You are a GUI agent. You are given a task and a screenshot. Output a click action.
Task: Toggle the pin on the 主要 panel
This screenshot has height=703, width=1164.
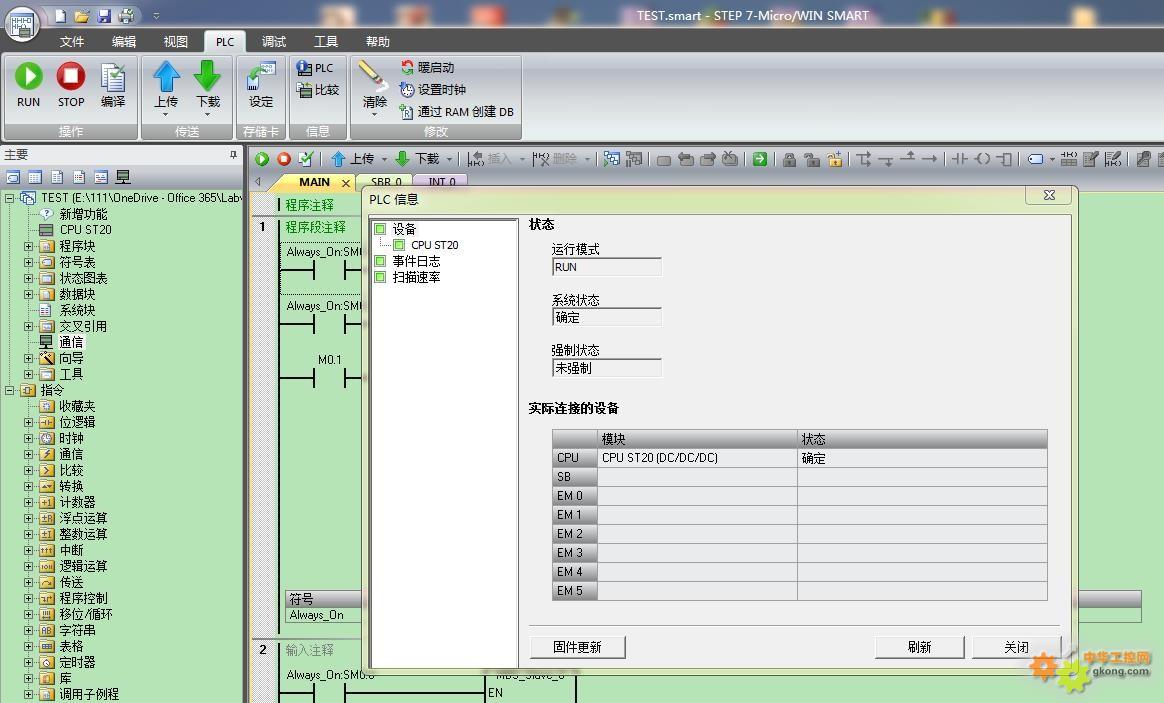pyautogui.click(x=233, y=154)
